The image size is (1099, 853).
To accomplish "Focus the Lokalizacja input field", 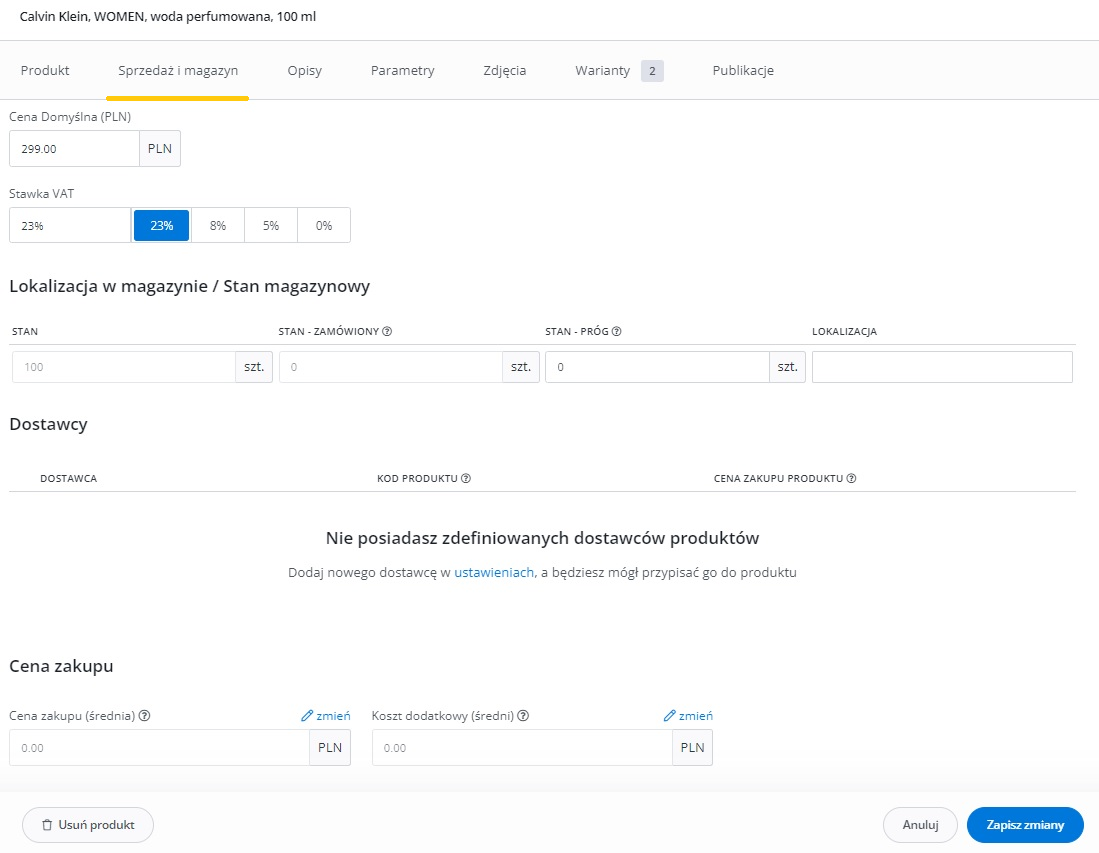I will coord(941,367).
